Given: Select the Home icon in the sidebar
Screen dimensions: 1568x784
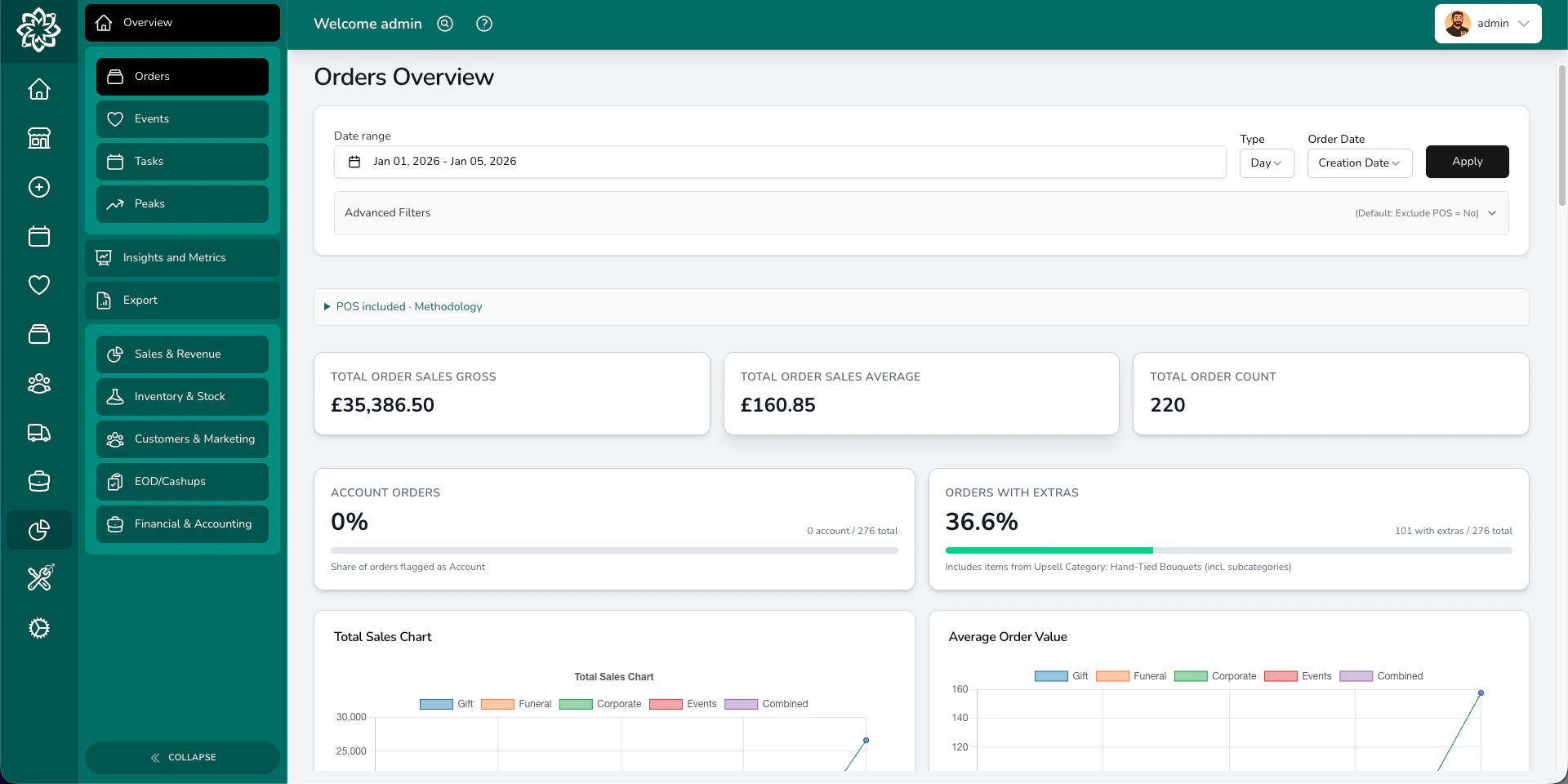Looking at the screenshot, I should (x=38, y=90).
